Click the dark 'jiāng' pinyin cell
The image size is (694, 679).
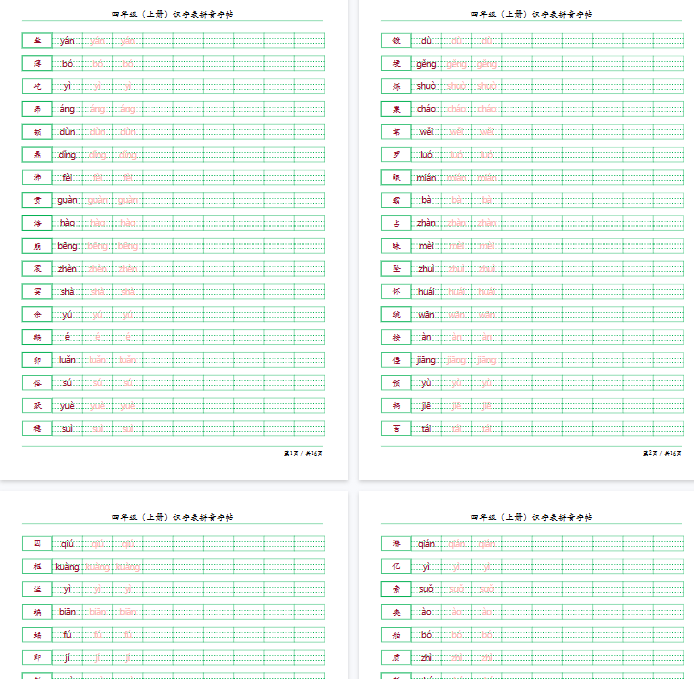[x=426, y=360]
